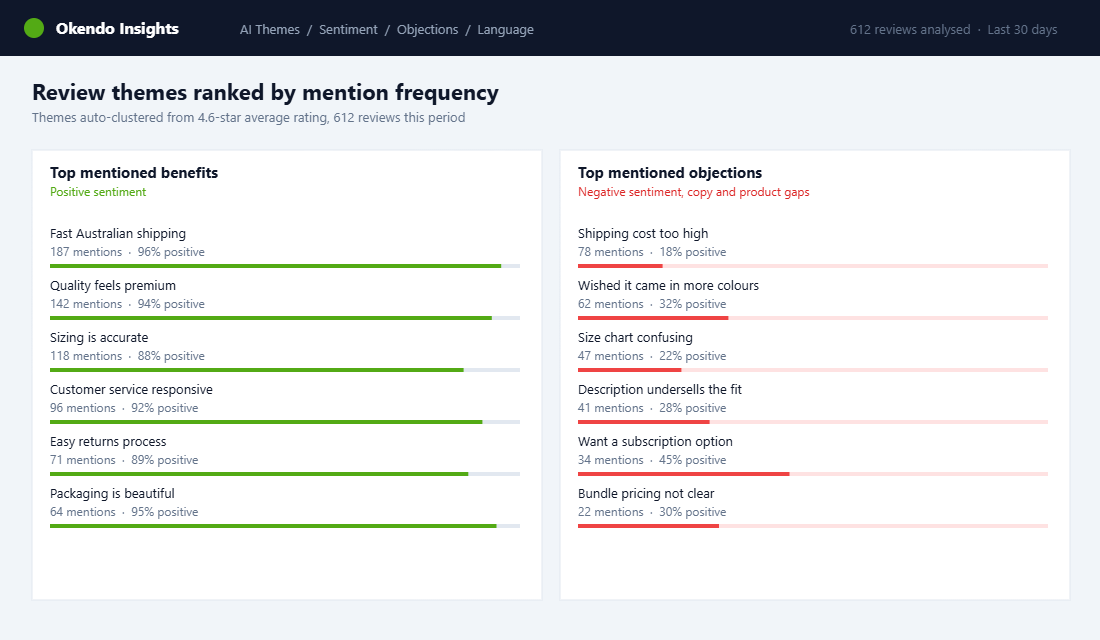This screenshot has width=1100, height=640.
Task: Click 187 mentions · 96% positive stats
Action: (x=127, y=252)
